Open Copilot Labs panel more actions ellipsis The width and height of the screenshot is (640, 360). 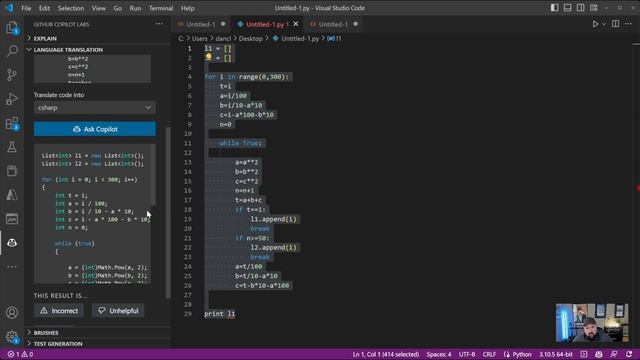[159, 24]
